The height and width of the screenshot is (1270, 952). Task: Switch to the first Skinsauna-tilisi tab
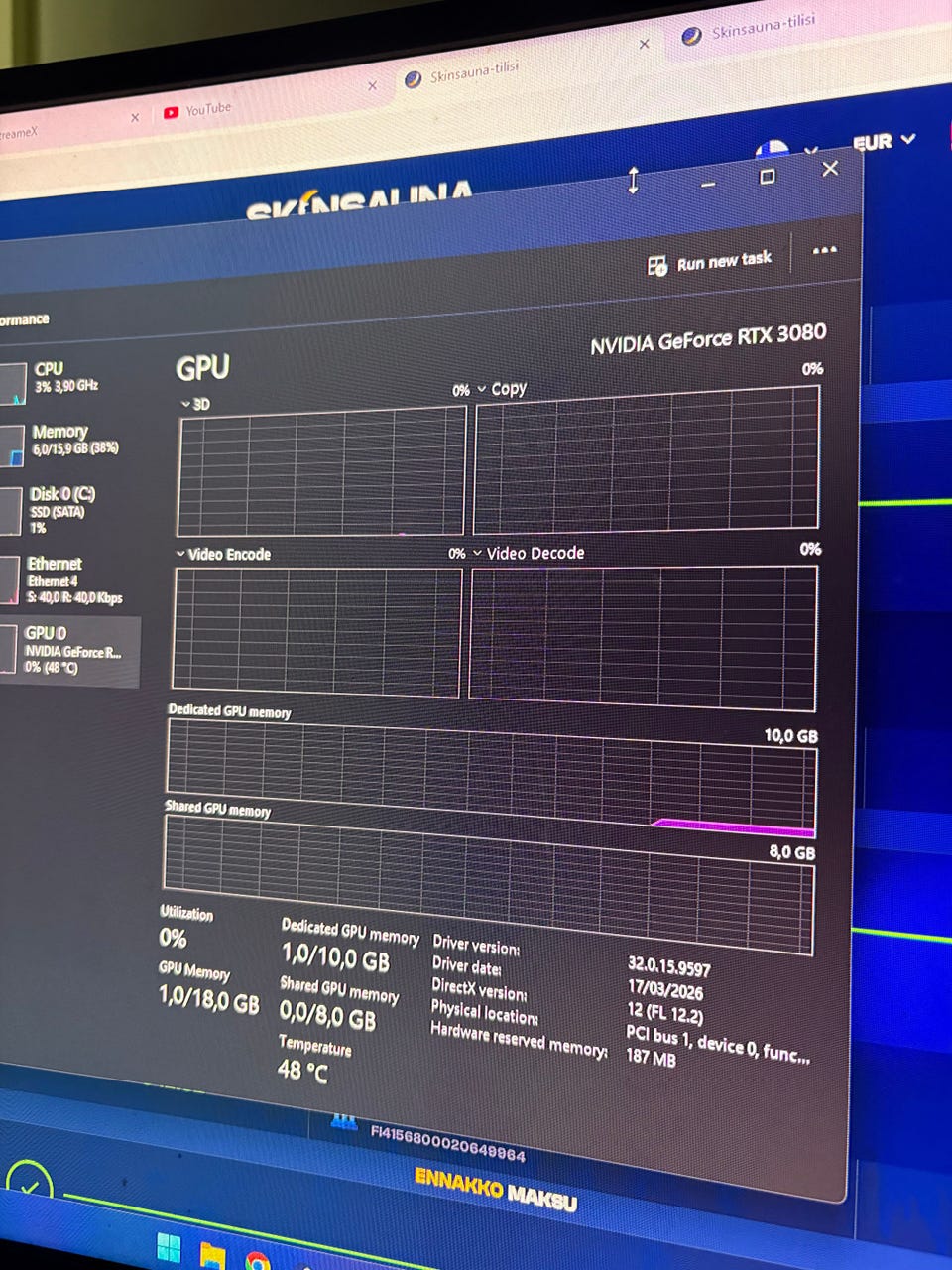pyautogui.click(x=463, y=75)
